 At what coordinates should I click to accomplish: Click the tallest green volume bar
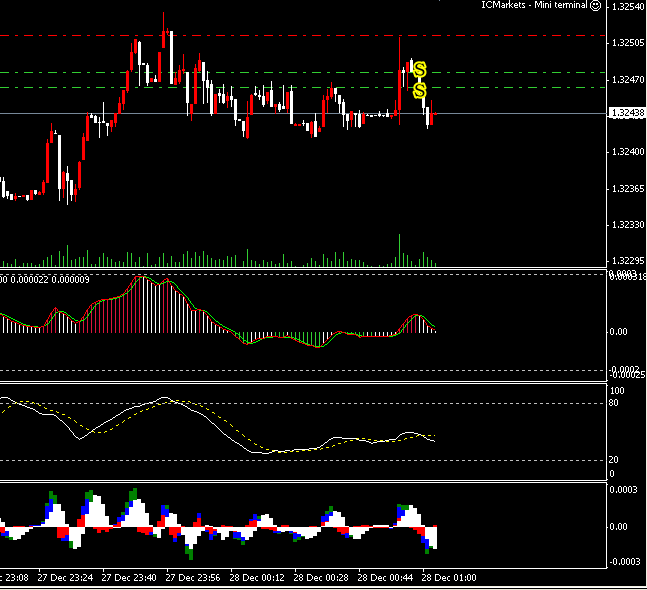[x=399, y=250]
